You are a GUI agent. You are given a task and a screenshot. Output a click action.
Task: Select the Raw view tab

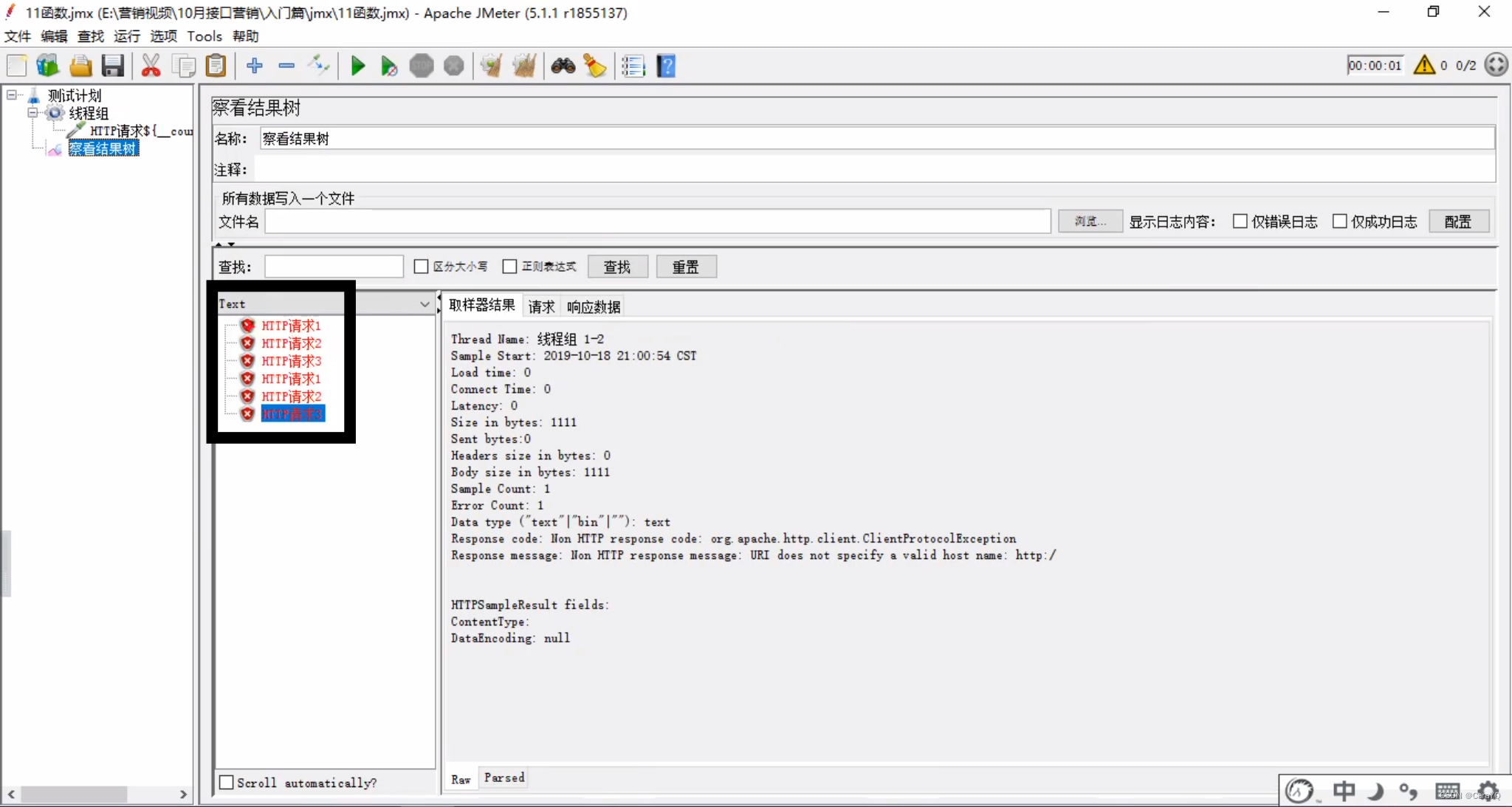click(x=461, y=779)
